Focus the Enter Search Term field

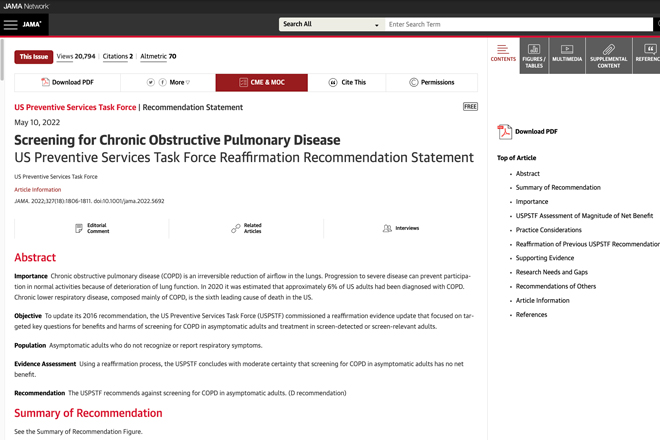point(519,24)
